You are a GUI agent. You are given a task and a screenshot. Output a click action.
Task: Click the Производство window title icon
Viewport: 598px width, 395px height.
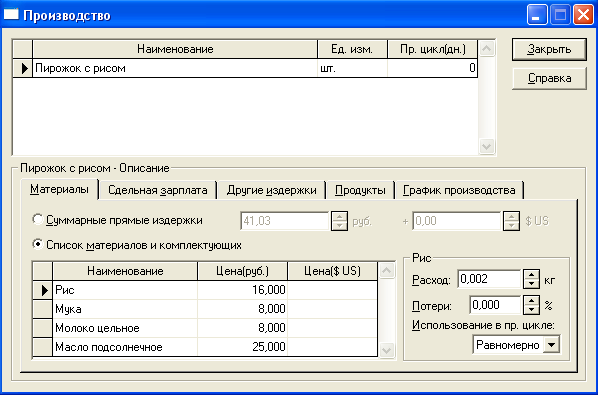coord(11,14)
